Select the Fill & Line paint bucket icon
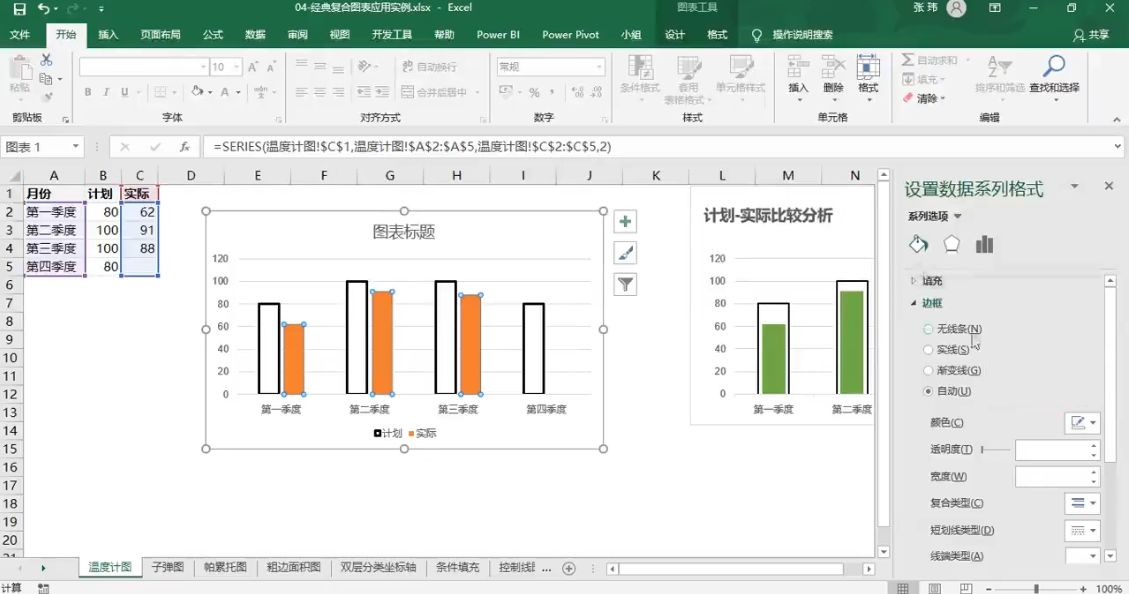Image resolution: width=1129 pixels, height=594 pixels. click(x=917, y=243)
